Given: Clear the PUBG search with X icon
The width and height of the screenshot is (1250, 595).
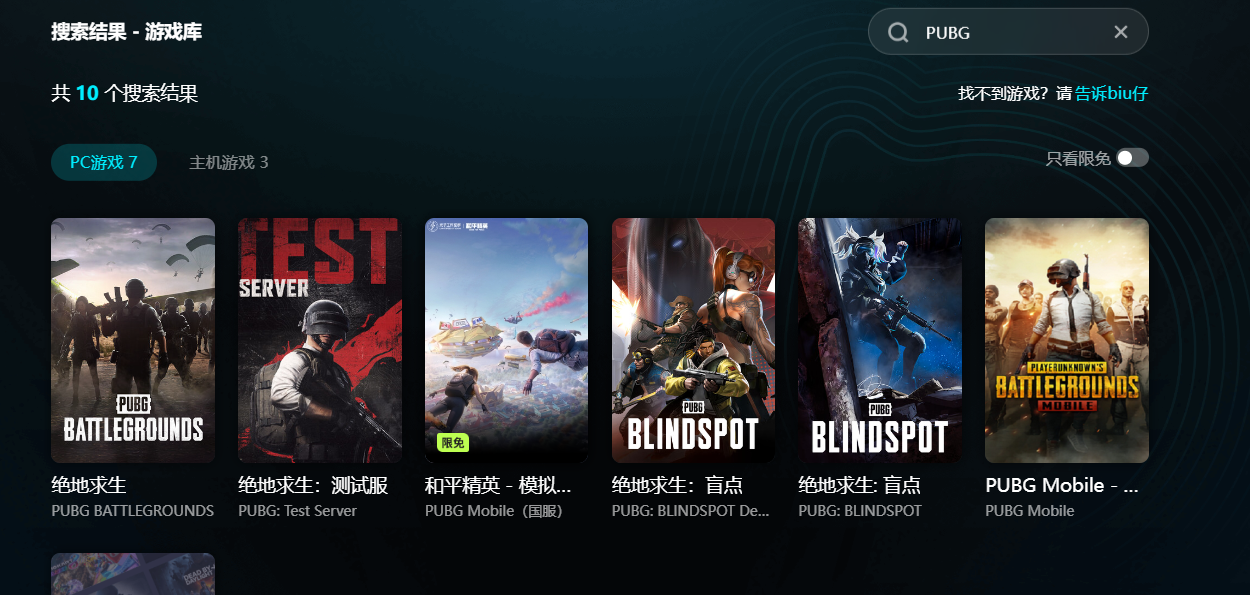Looking at the screenshot, I should (1121, 33).
